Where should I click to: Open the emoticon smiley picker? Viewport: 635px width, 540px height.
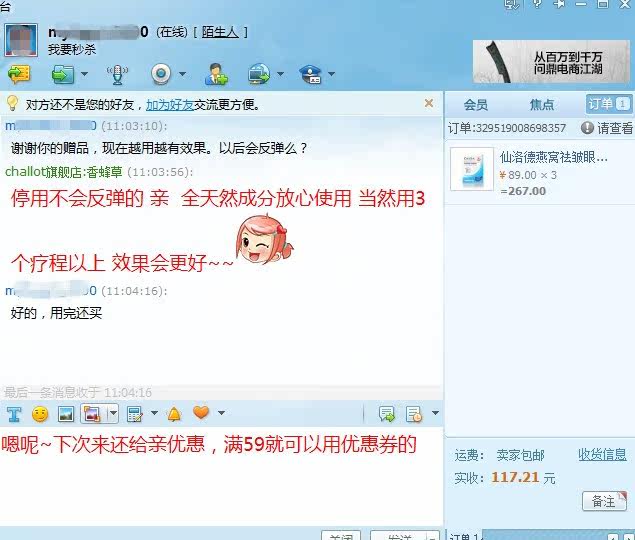pyautogui.click(x=40, y=414)
